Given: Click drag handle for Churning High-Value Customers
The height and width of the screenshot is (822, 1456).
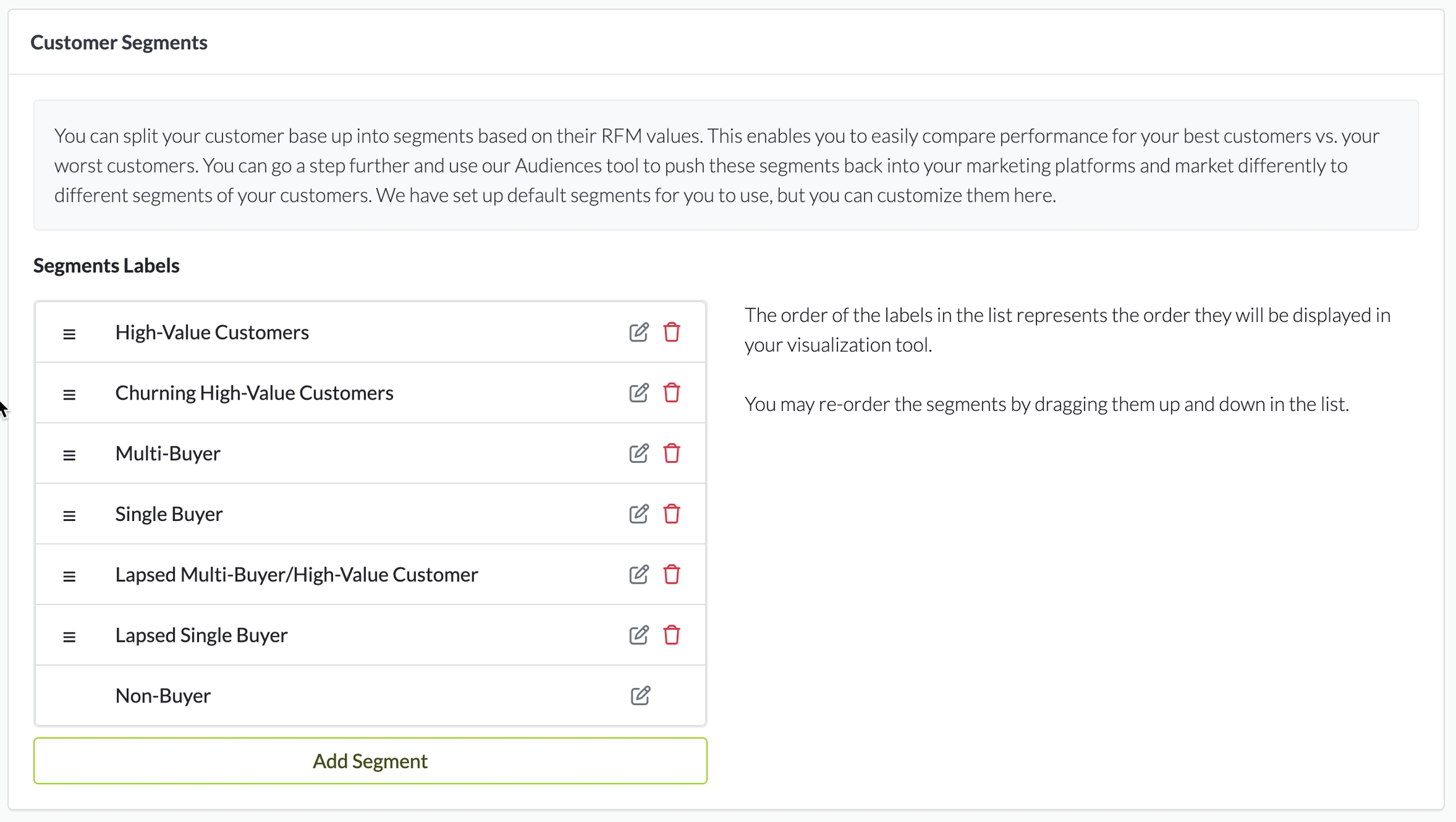Looking at the screenshot, I should [70, 395].
